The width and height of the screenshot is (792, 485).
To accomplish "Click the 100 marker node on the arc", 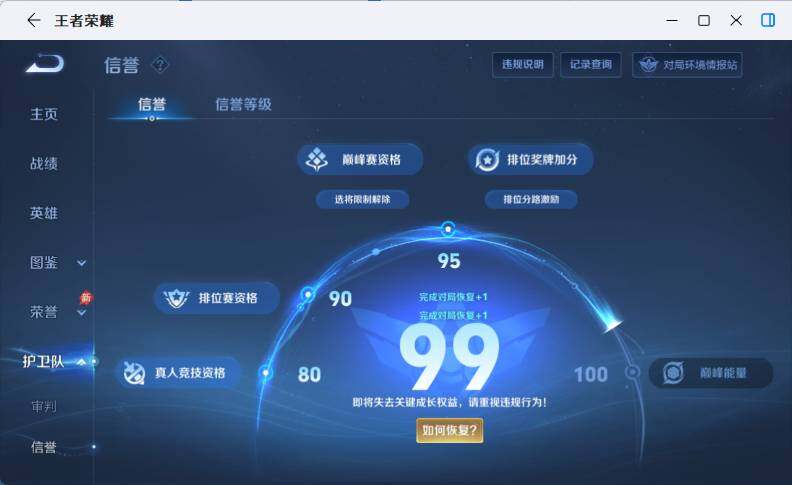I will pyautogui.click(x=632, y=372).
